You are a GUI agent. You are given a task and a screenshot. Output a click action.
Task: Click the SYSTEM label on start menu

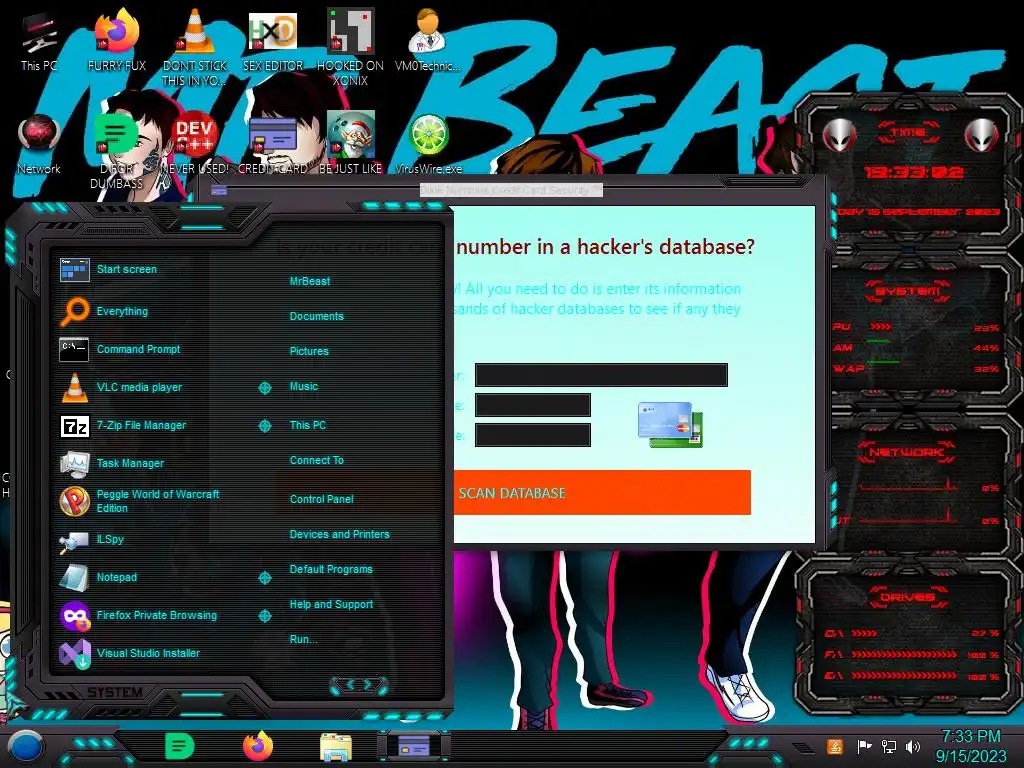point(115,692)
